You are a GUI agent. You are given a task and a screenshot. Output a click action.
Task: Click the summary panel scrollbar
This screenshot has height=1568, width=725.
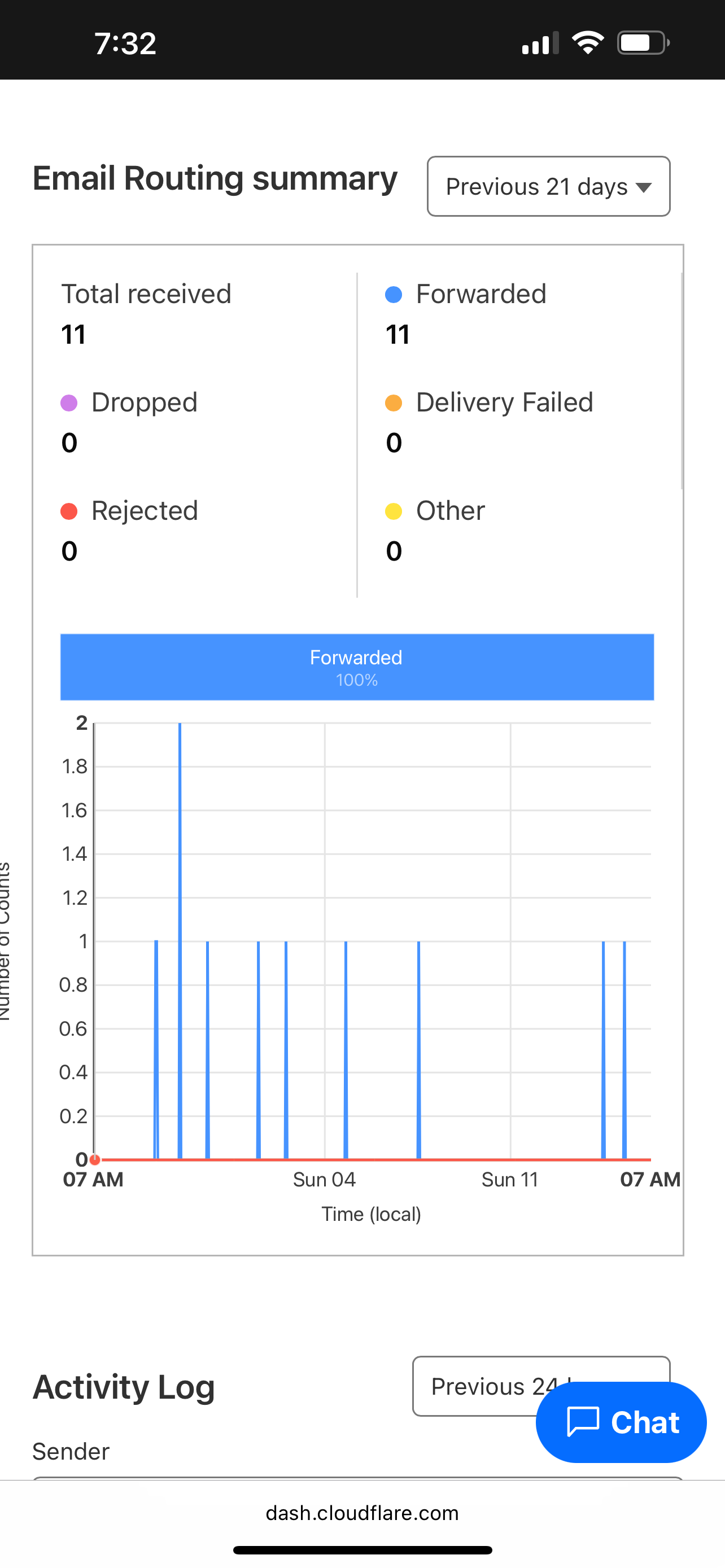coord(681,381)
